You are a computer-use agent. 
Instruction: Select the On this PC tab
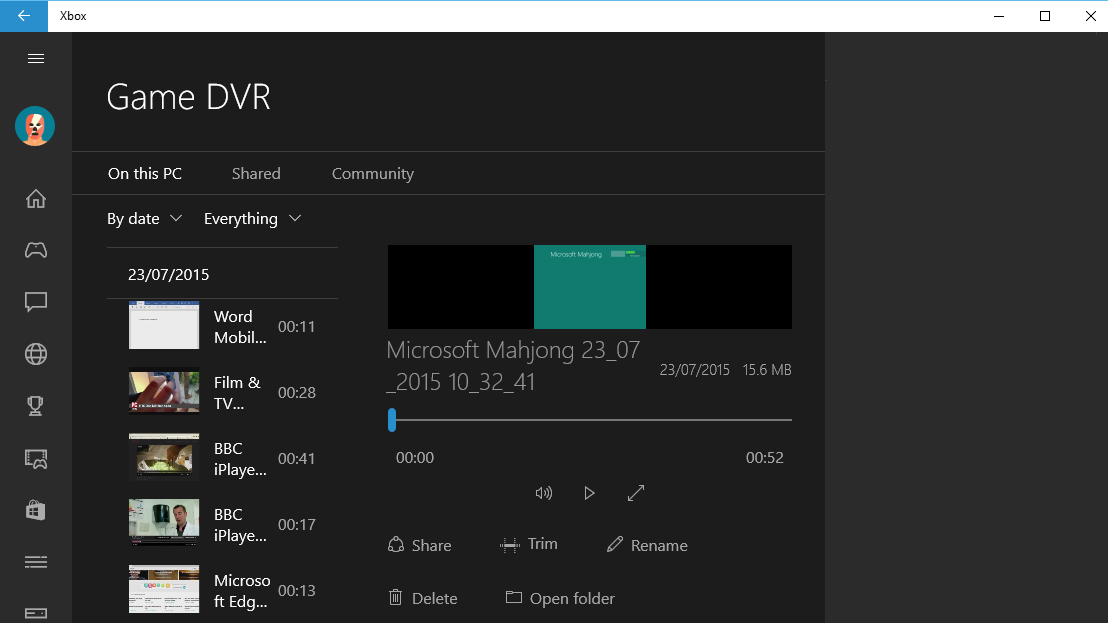pyautogui.click(x=144, y=173)
